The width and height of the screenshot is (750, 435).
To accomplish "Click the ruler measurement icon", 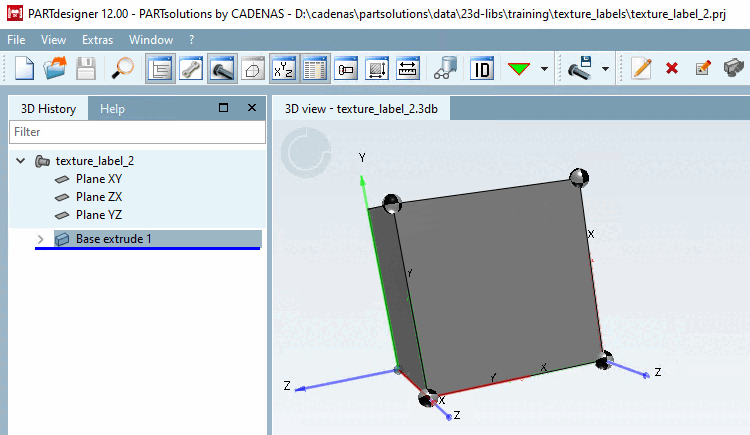I will (408, 69).
